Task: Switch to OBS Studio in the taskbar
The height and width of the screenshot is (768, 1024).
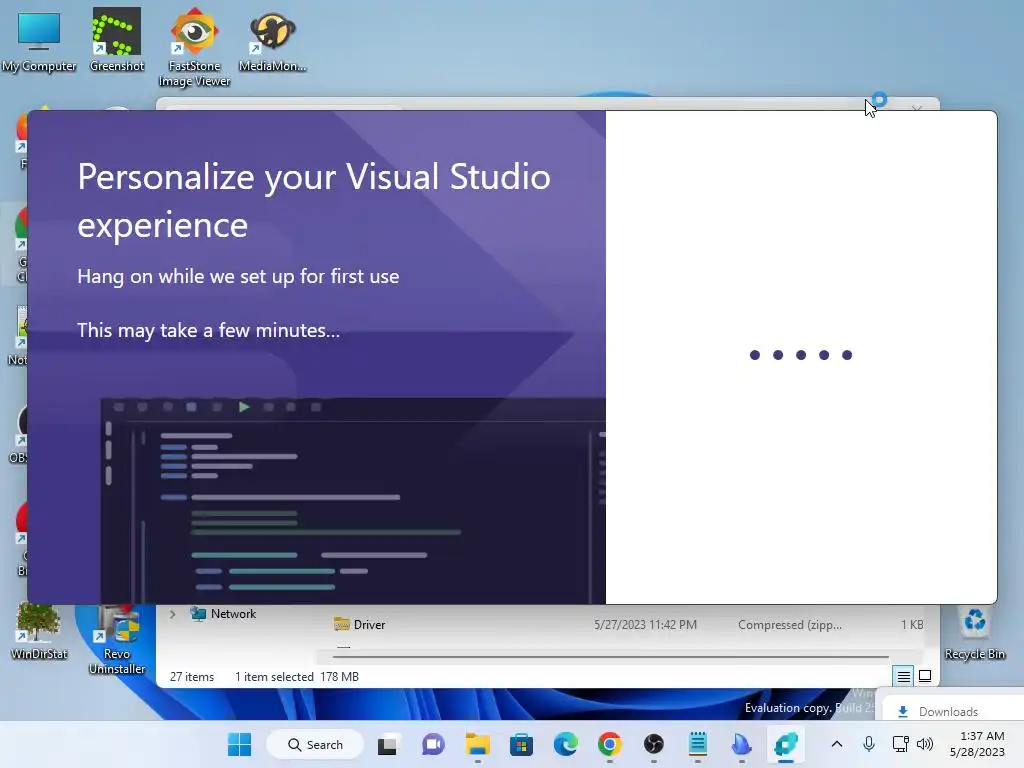Action: 654,744
